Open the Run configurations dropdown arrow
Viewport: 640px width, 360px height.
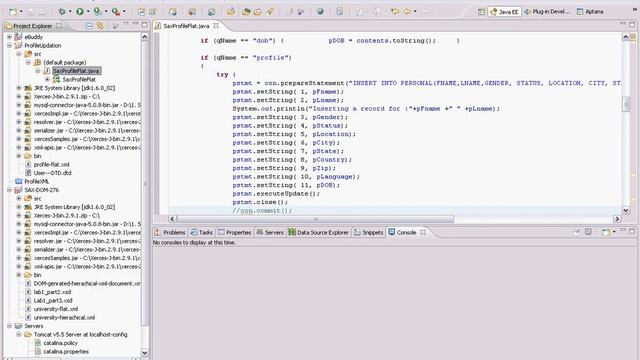tap(88, 12)
